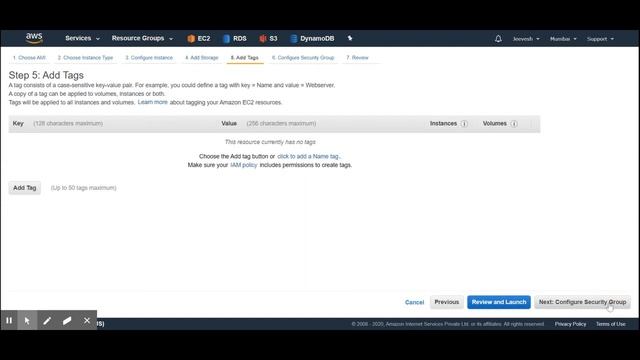Click the pin shortcuts icon
The image size is (640, 360).
(350, 38)
